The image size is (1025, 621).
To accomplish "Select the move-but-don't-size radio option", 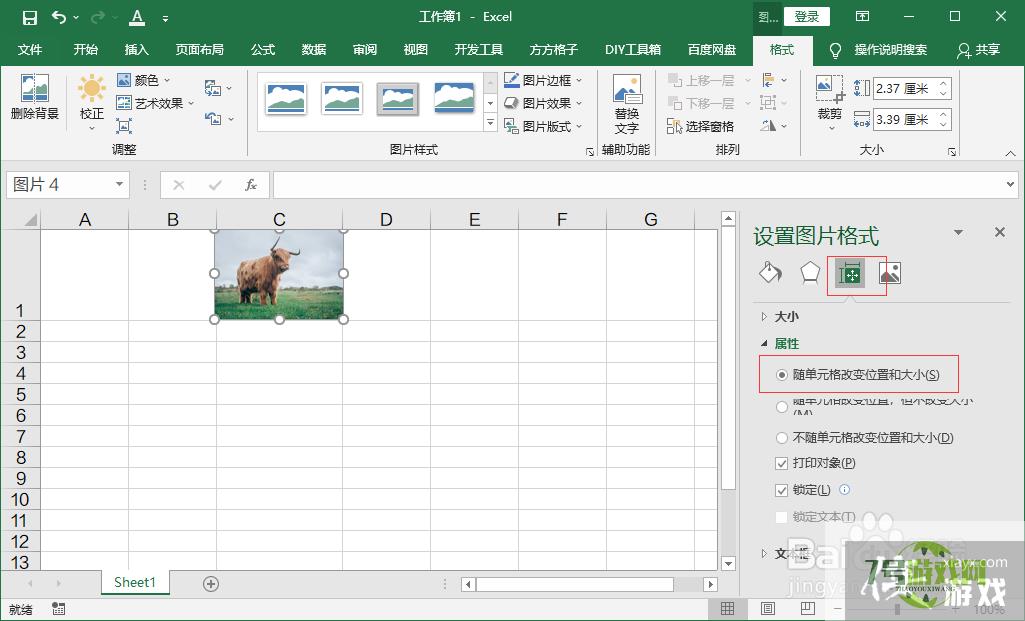I will 782,407.
